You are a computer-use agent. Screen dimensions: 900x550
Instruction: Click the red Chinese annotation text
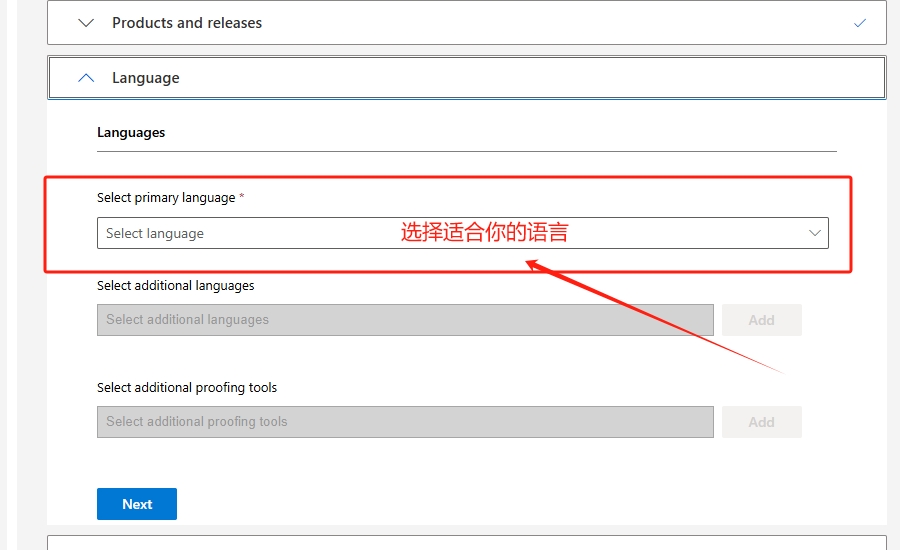(484, 233)
